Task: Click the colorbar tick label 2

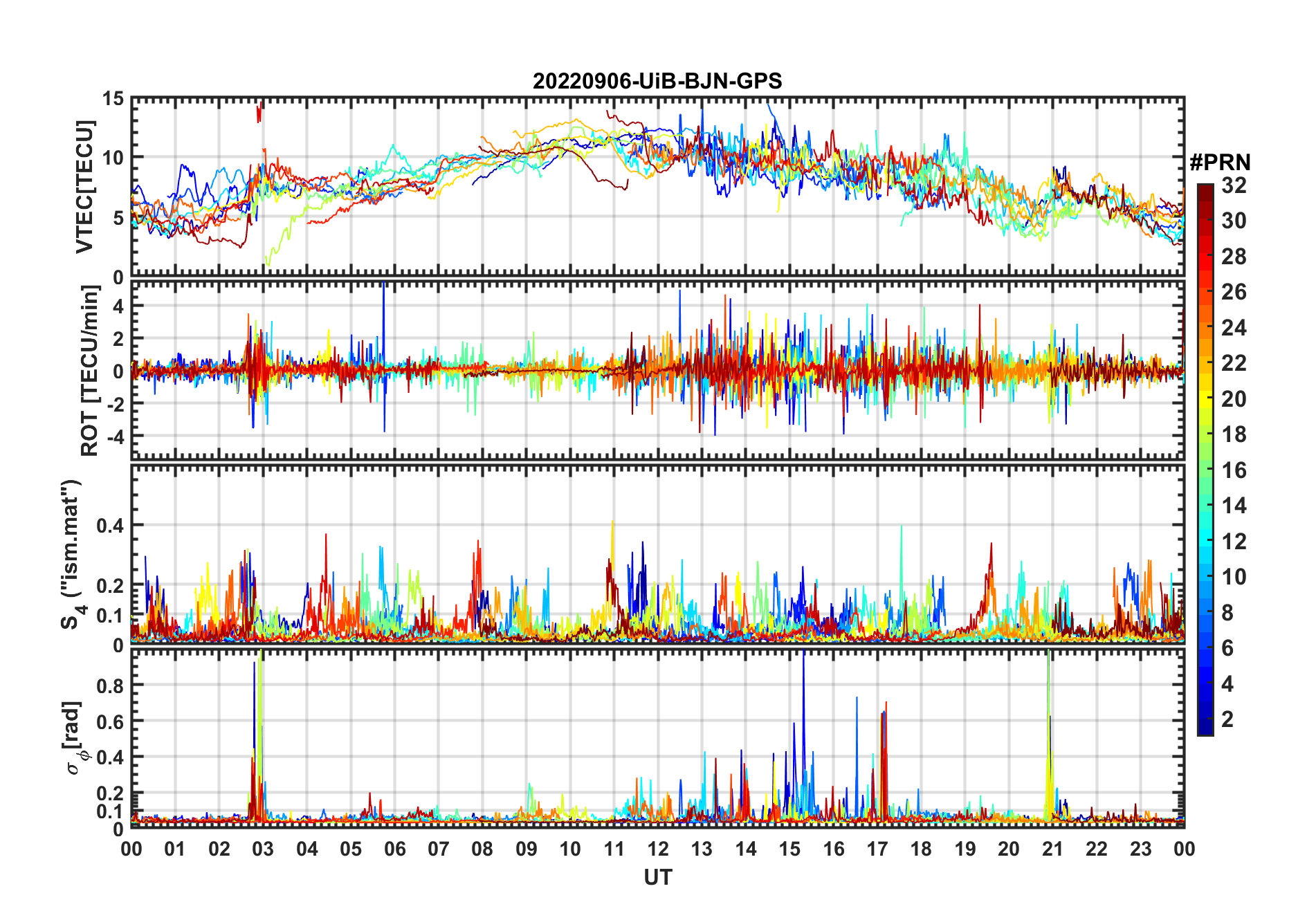Action: click(x=1227, y=719)
